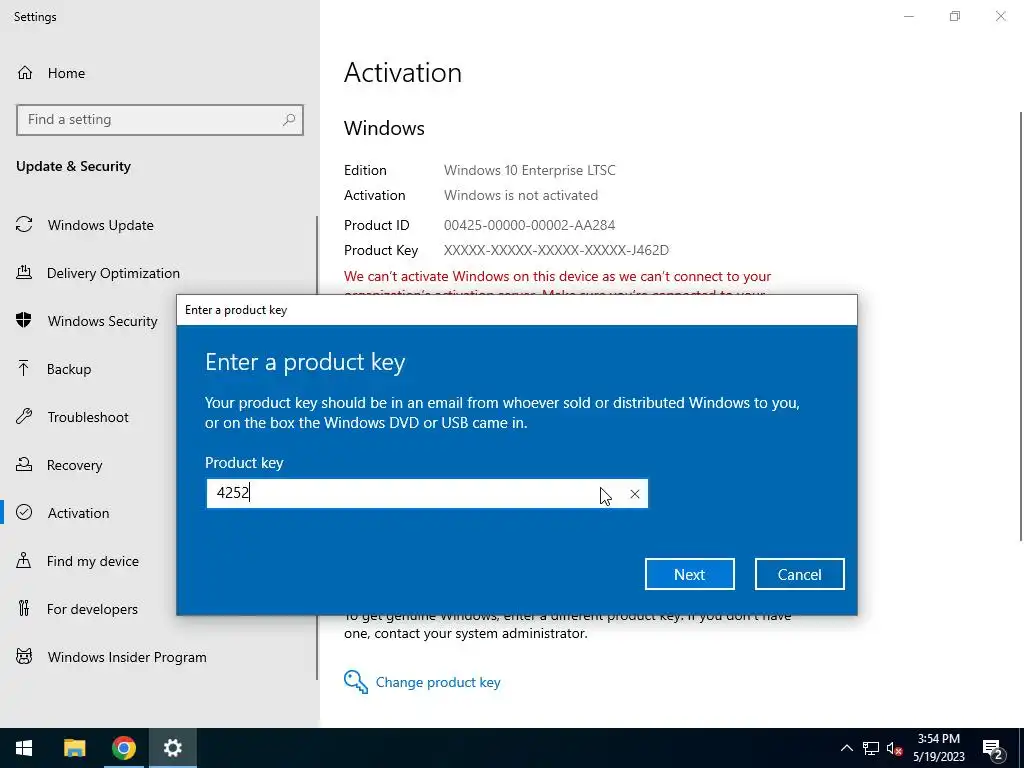Click the Settings page vertical scrollbar
1024x768 pixels.
click(1021, 327)
